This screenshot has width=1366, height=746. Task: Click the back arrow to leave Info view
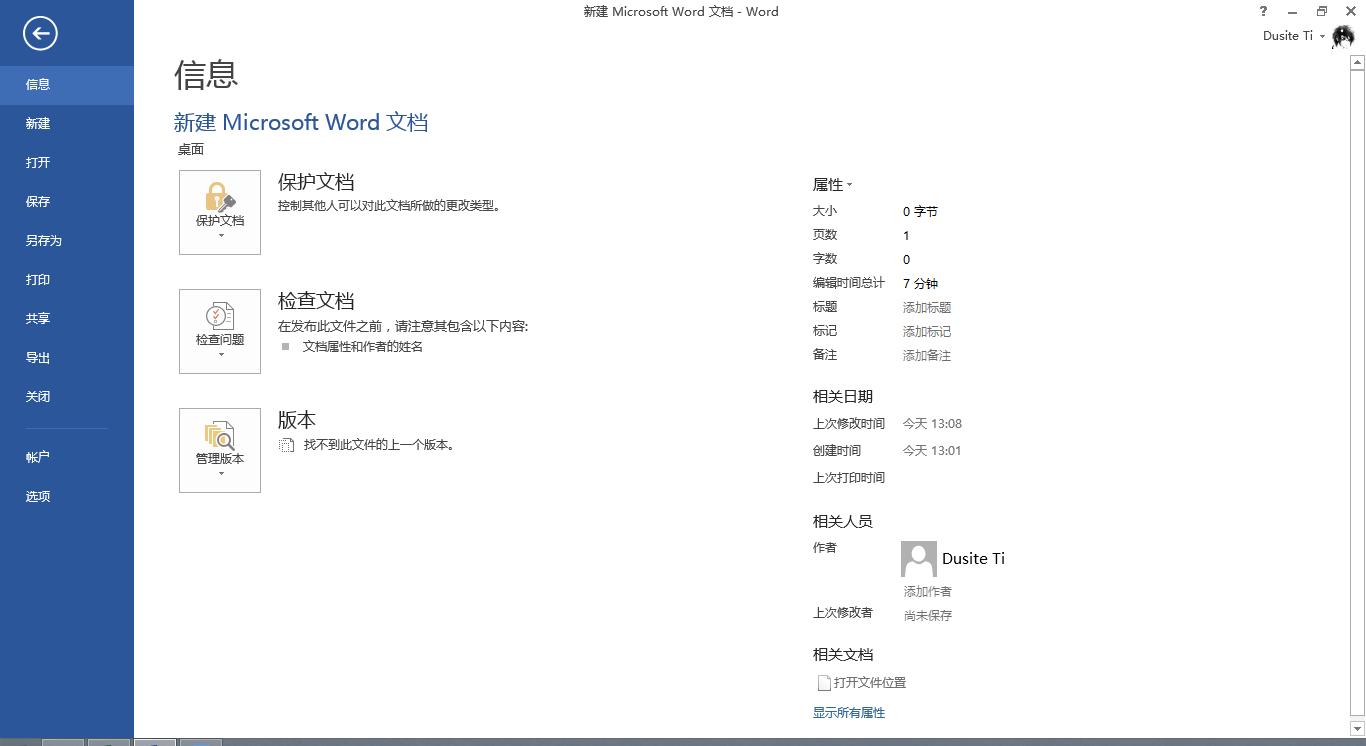pyautogui.click(x=40, y=33)
